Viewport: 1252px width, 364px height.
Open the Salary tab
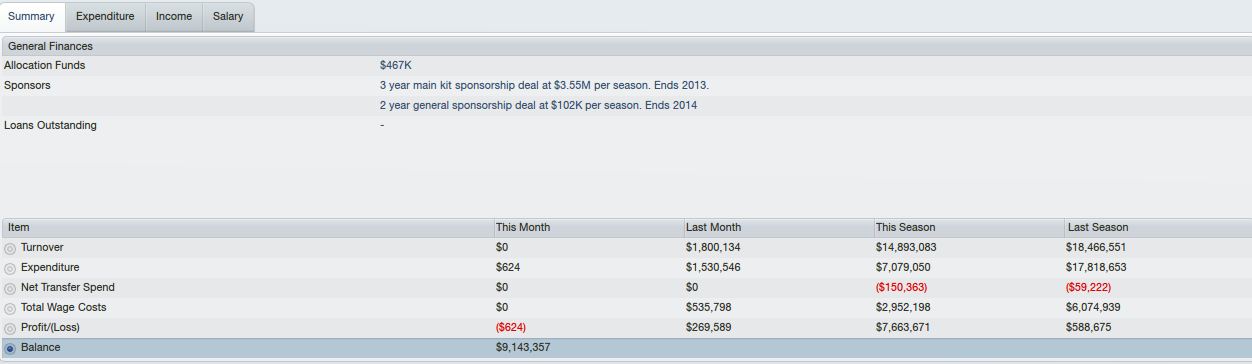(x=228, y=16)
